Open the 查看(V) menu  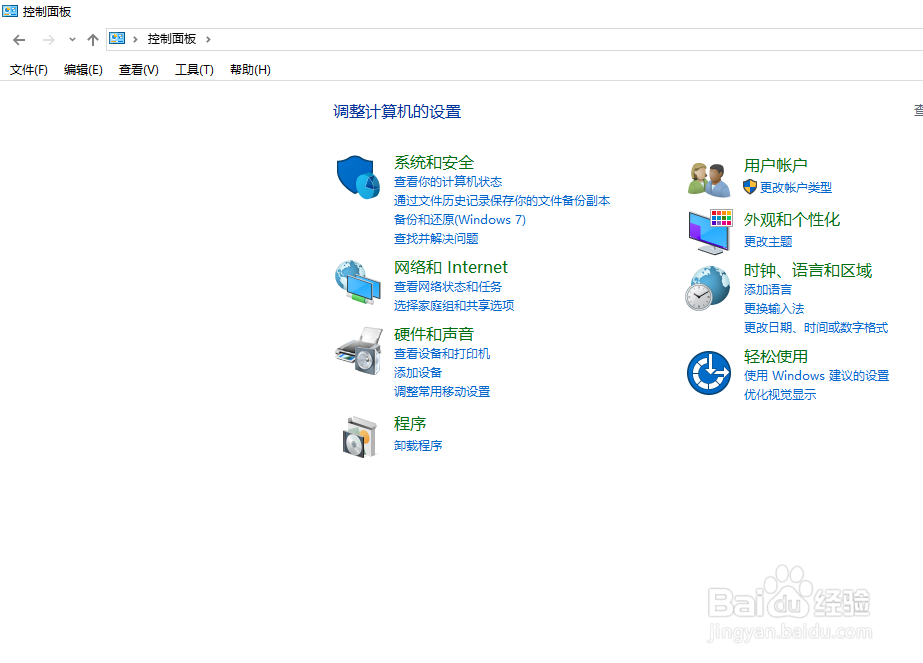[x=138, y=69]
